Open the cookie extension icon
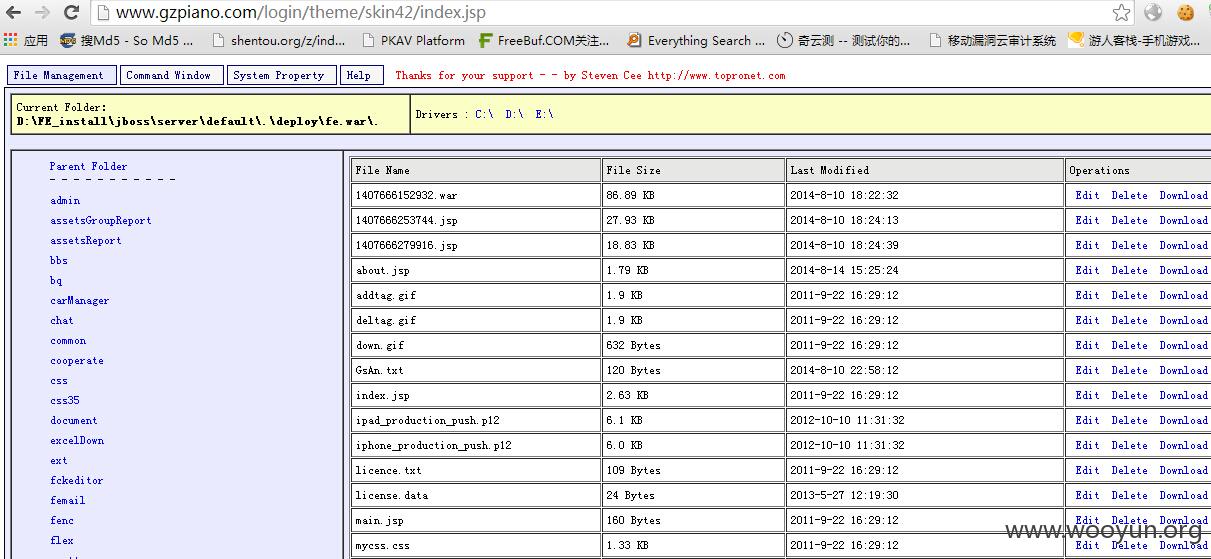Screen dimensions: 1211x559 pos(1186,13)
